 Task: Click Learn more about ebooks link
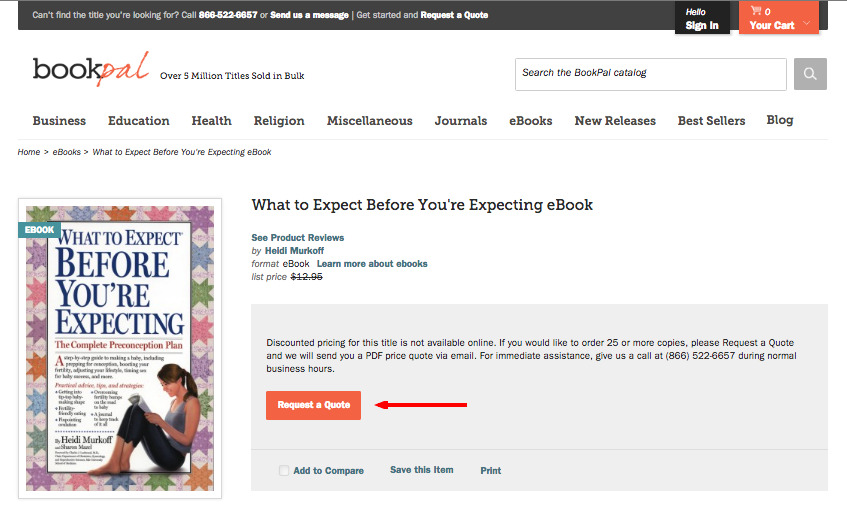(x=372, y=264)
